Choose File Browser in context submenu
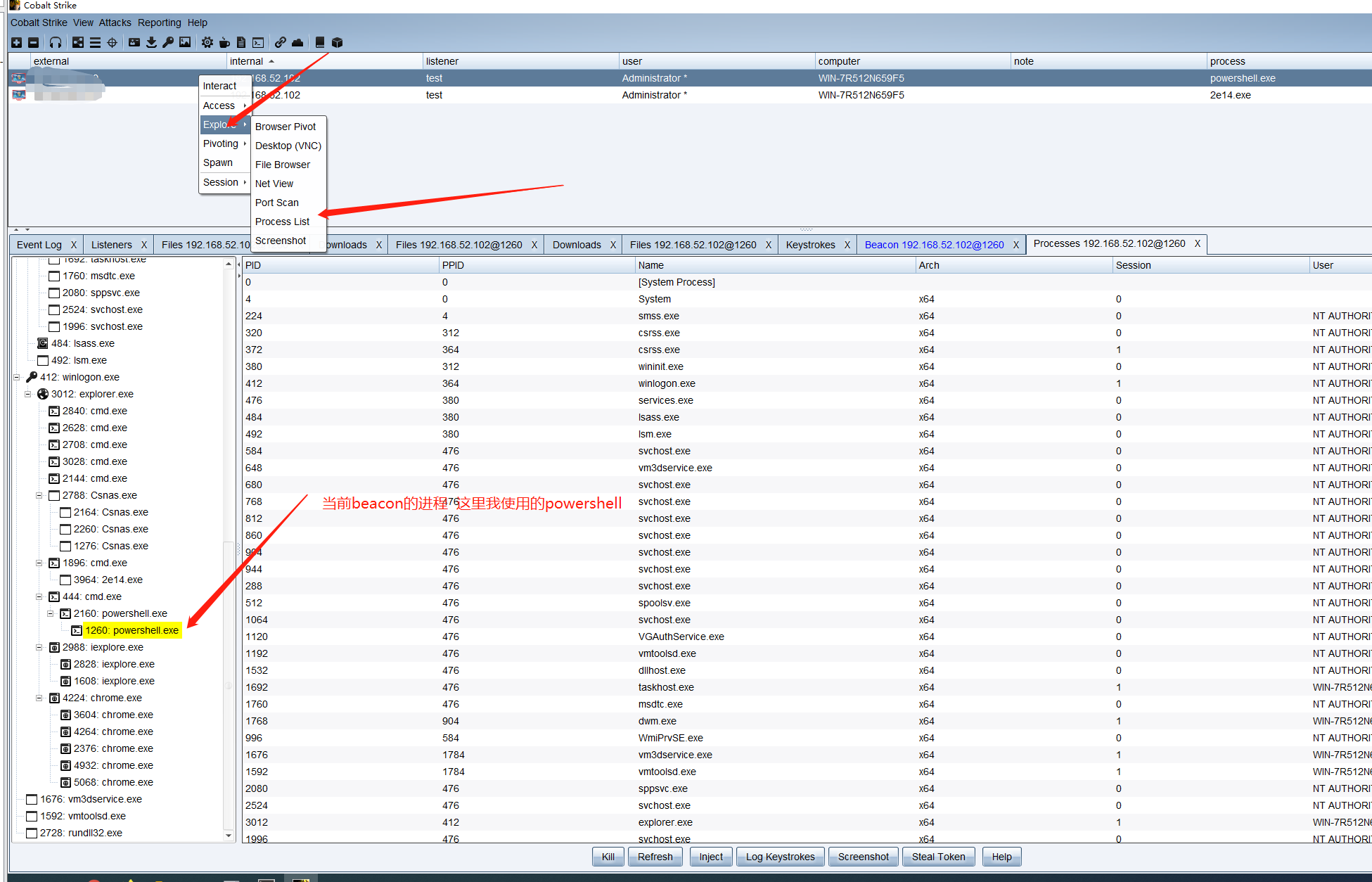Image resolution: width=1372 pixels, height=882 pixels. [x=282, y=165]
